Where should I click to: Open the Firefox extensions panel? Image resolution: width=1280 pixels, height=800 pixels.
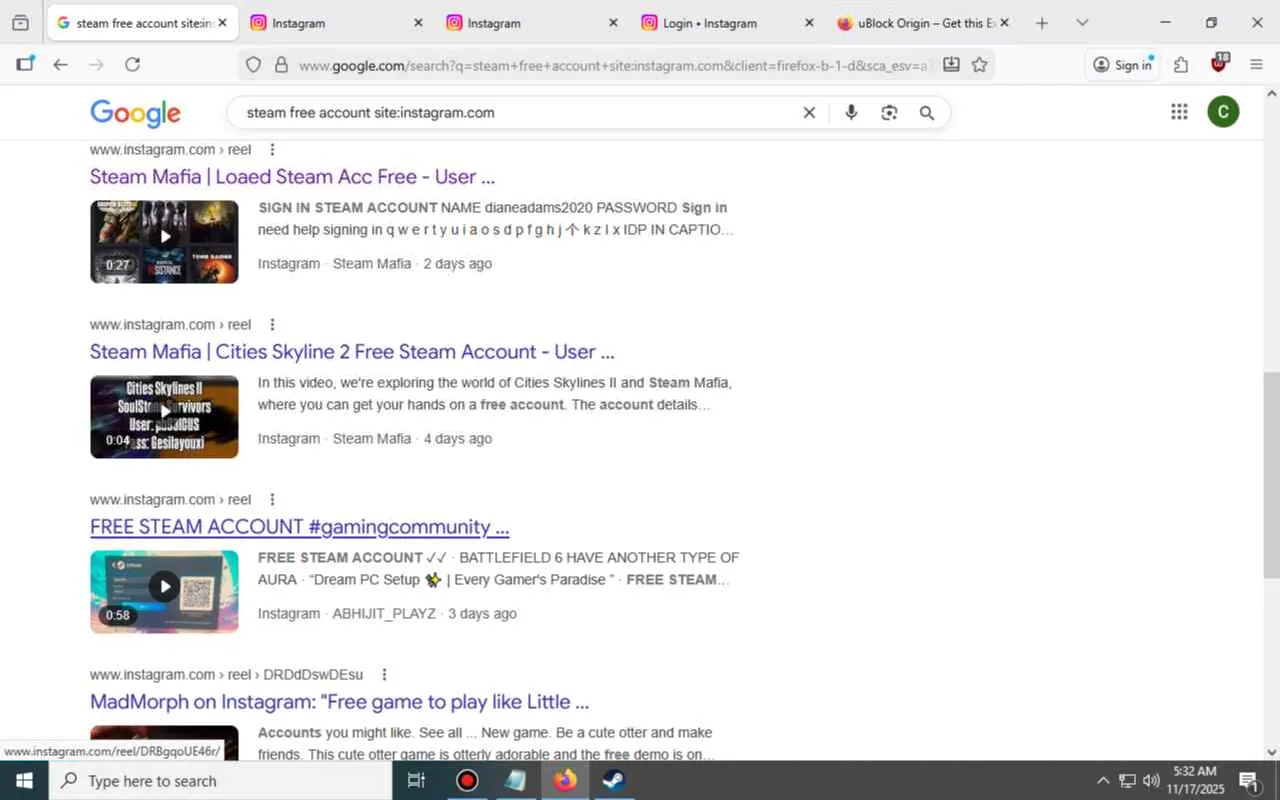tap(1181, 65)
